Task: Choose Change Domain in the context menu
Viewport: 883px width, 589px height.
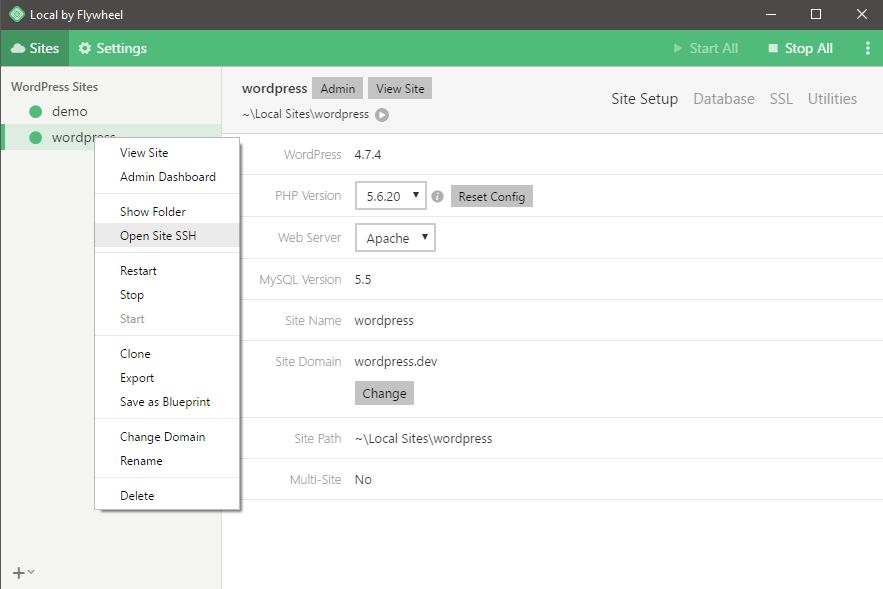Action: coord(167,437)
